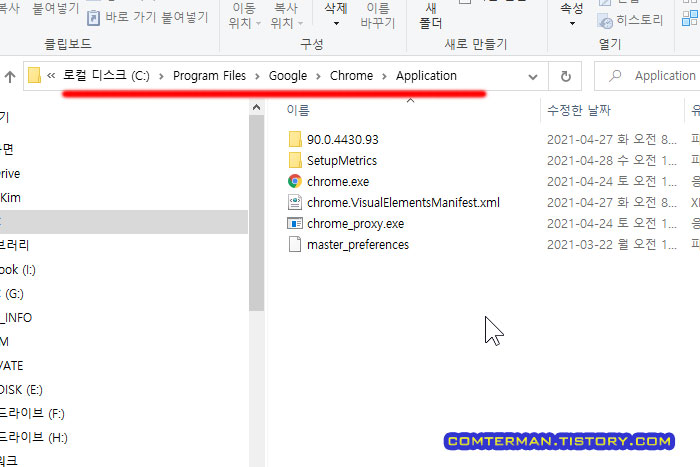Image resolution: width=700 pixels, height=467 pixels.
Task: Go to Chrome breadcrumb folder
Action: pyautogui.click(x=351, y=75)
